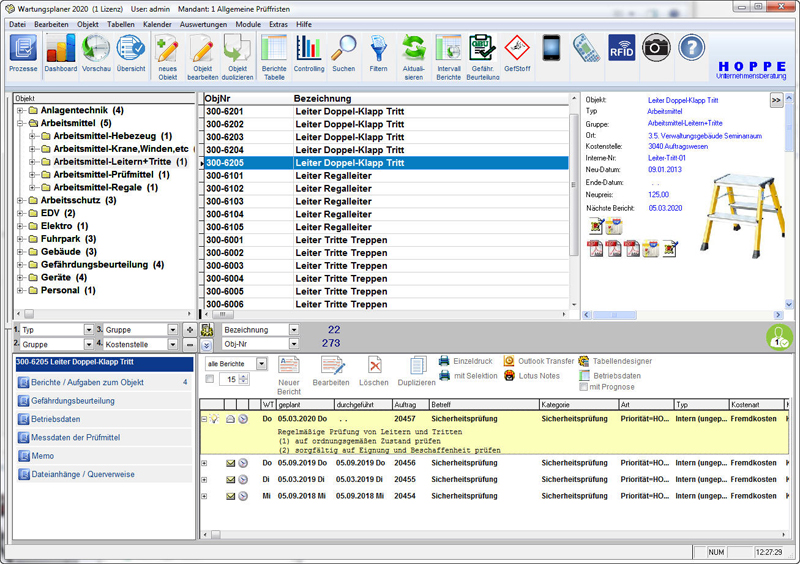Open the Kalender menu

tap(157, 23)
